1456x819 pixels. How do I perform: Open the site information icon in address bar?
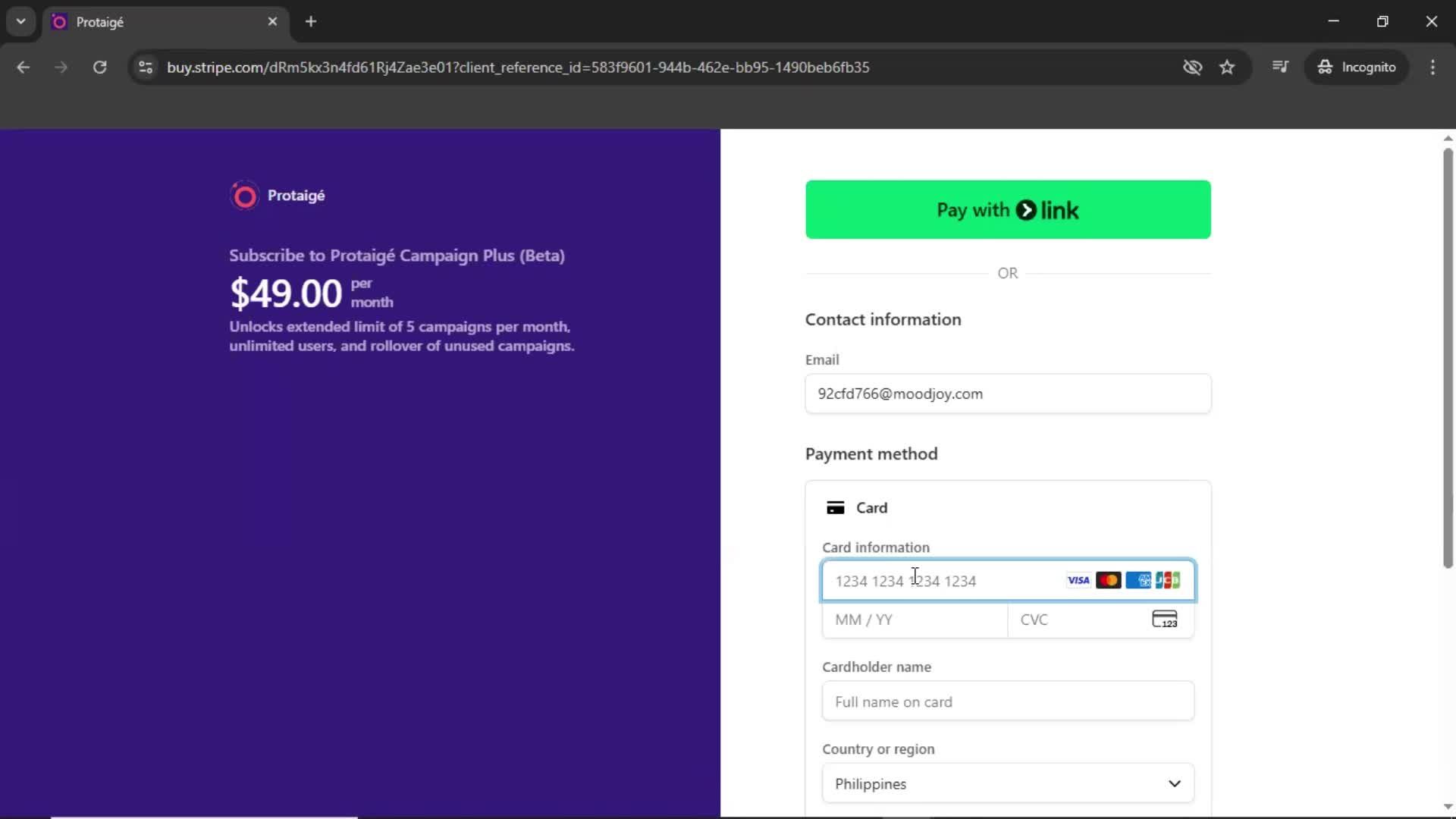click(x=145, y=67)
